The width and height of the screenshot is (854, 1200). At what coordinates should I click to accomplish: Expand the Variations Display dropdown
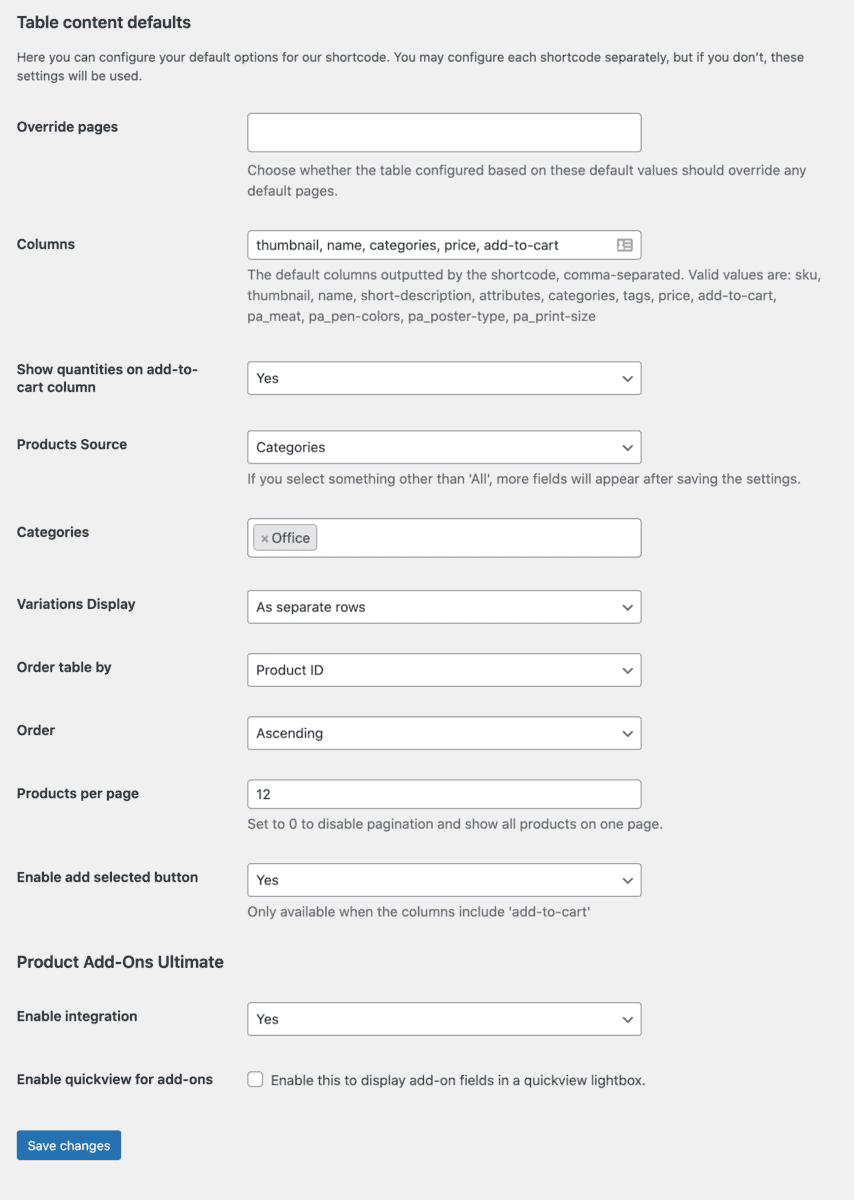pyautogui.click(x=444, y=607)
